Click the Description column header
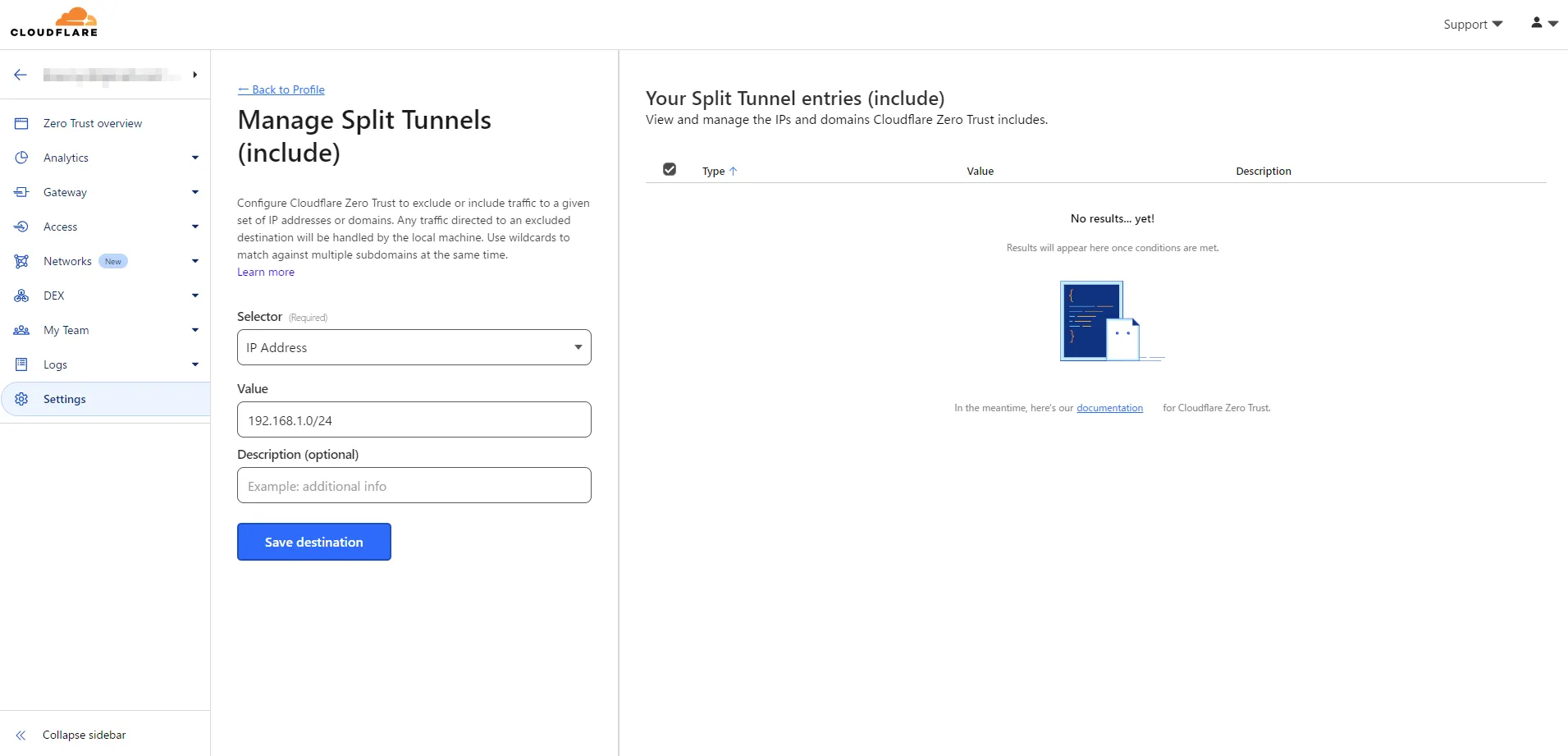Screen dimensions: 1568x756 pos(1264,171)
